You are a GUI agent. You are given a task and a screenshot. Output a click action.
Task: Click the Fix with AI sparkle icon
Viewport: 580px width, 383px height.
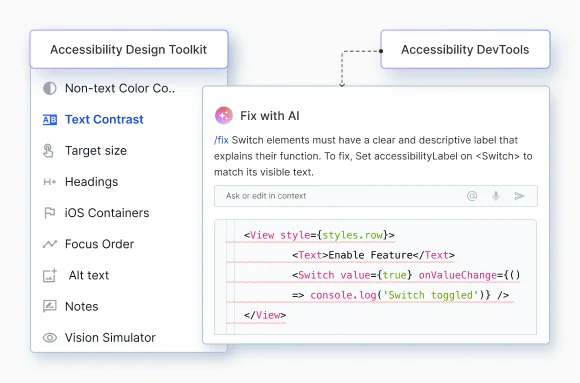point(224,116)
